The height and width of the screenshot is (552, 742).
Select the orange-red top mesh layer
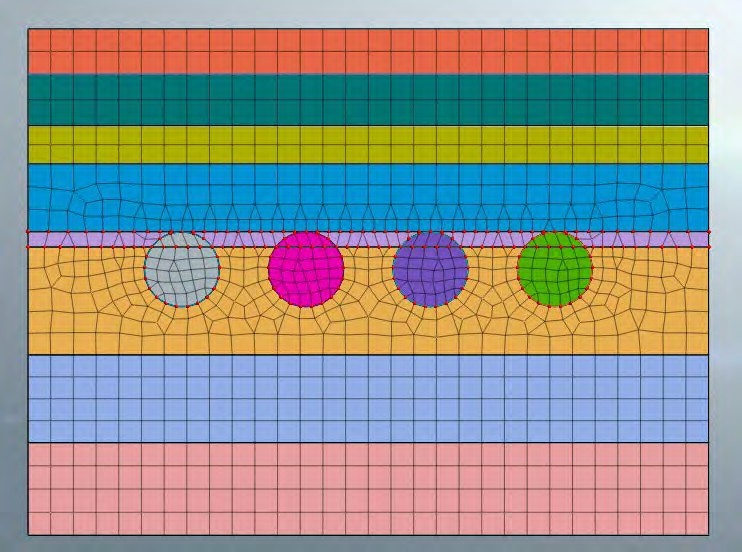coord(368,52)
